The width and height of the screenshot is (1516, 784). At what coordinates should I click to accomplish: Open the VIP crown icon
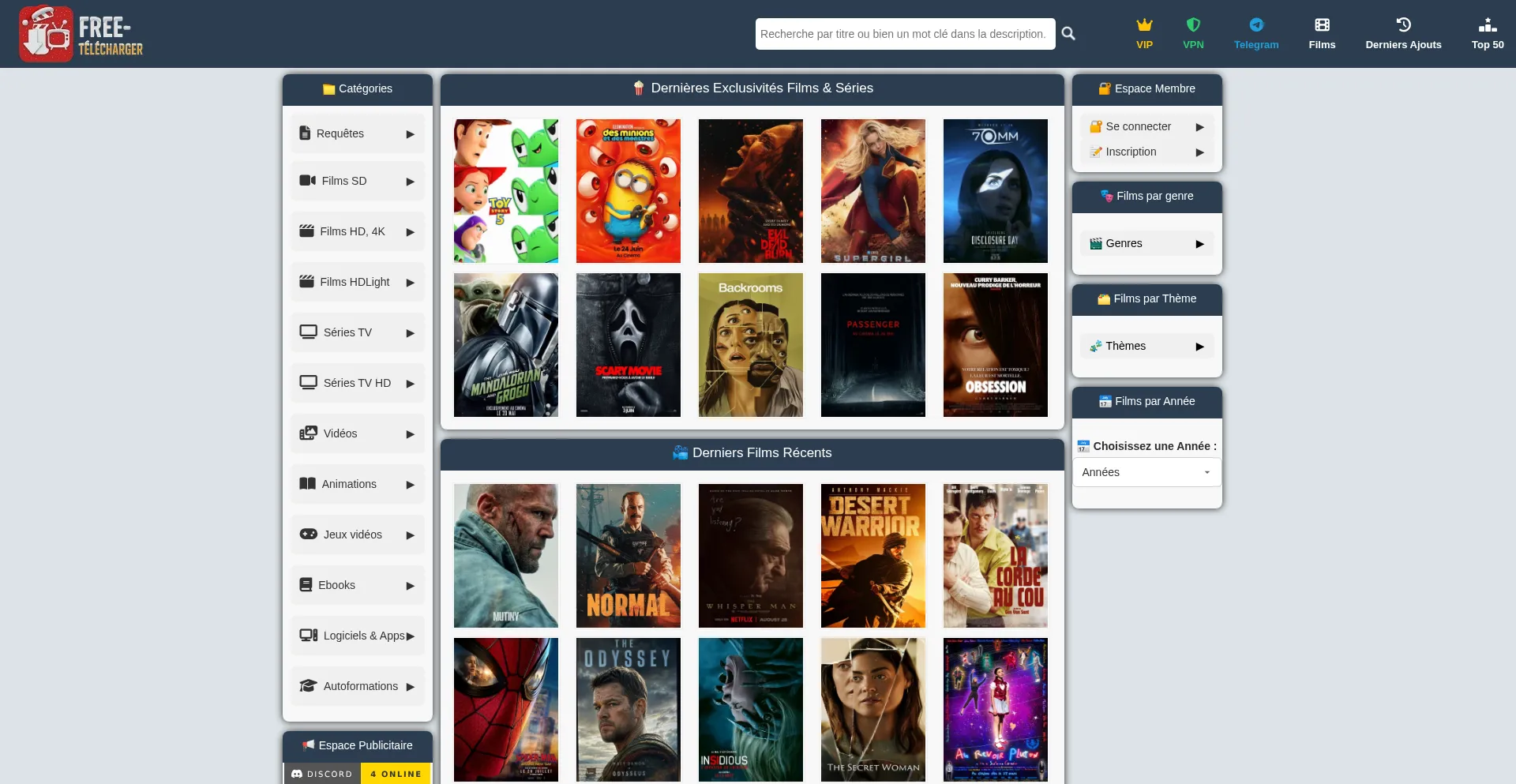(1144, 24)
